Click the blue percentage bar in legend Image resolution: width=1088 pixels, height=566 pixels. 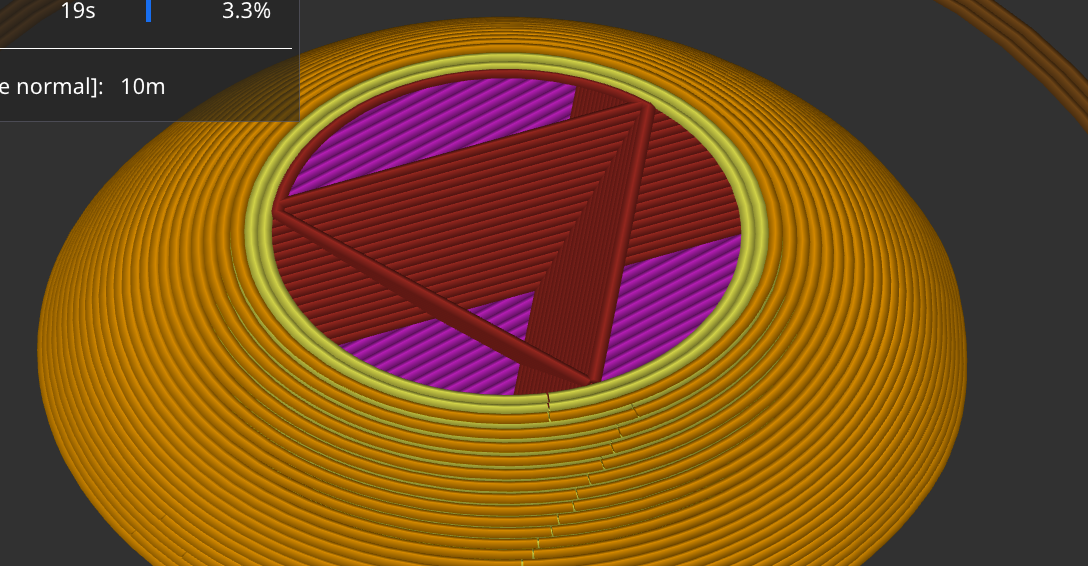[148, 10]
